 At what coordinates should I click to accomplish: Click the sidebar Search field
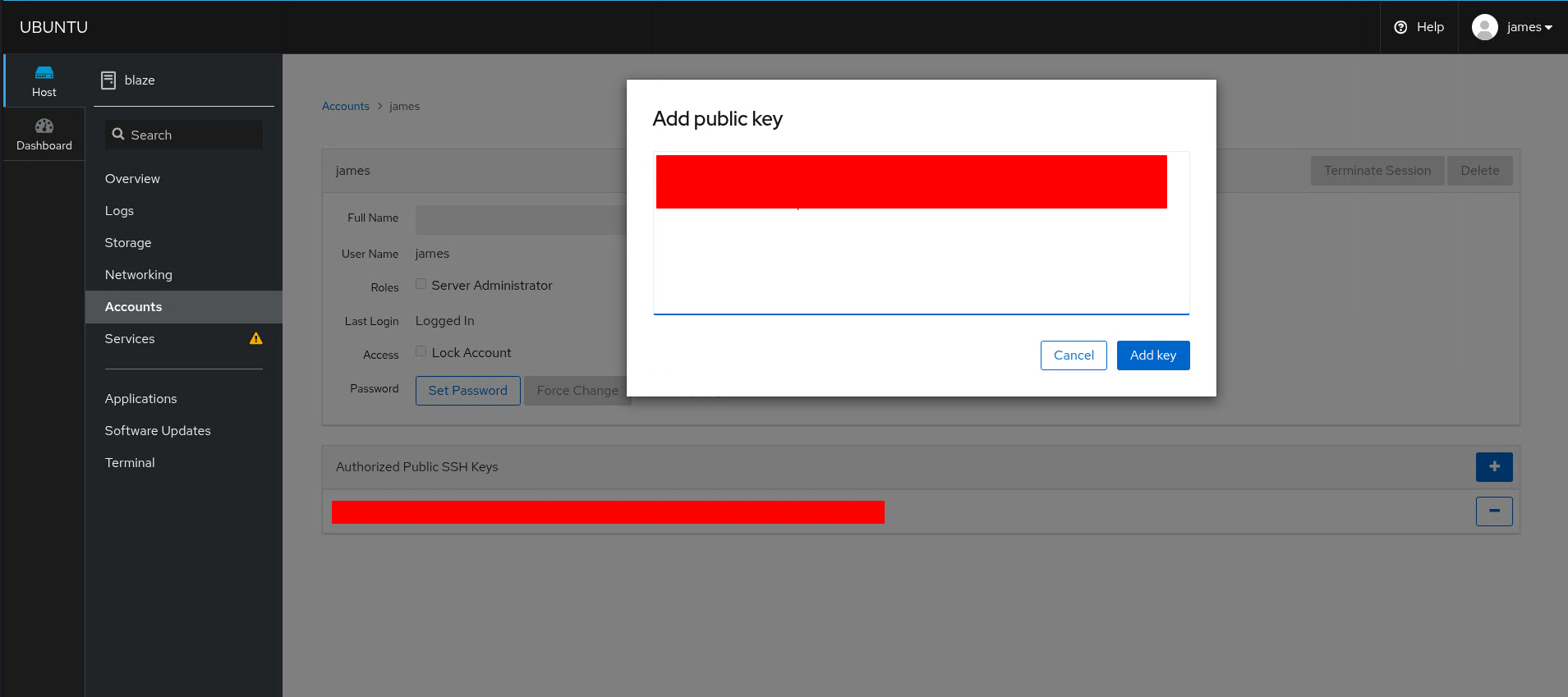coord(184,135)
